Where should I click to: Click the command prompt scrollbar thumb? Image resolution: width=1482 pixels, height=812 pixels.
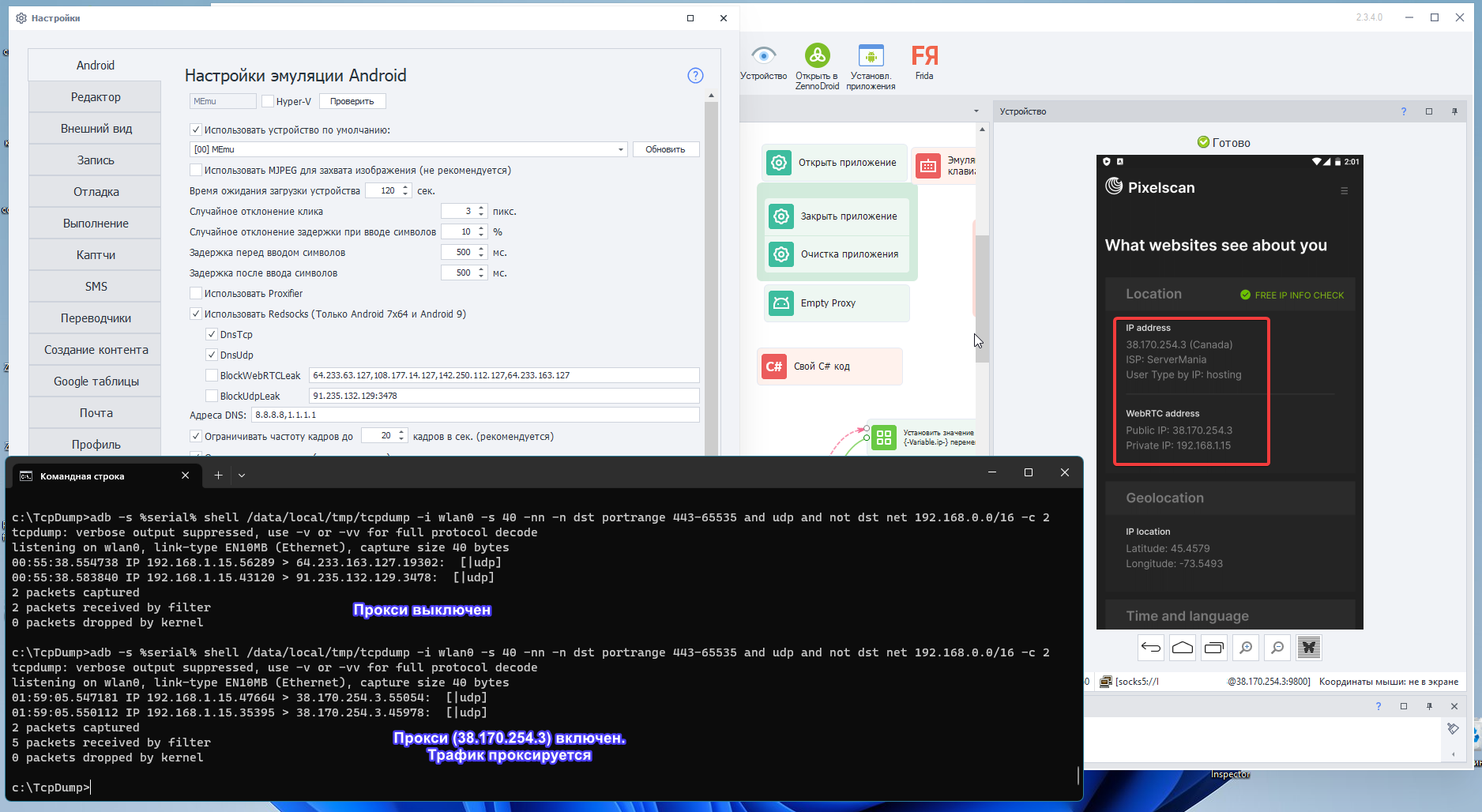coord(1078,774)
